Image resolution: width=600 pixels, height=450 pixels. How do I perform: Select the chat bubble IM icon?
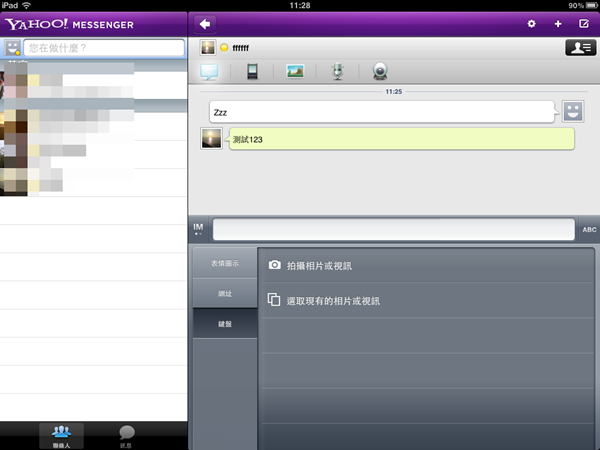click(209, 71)
